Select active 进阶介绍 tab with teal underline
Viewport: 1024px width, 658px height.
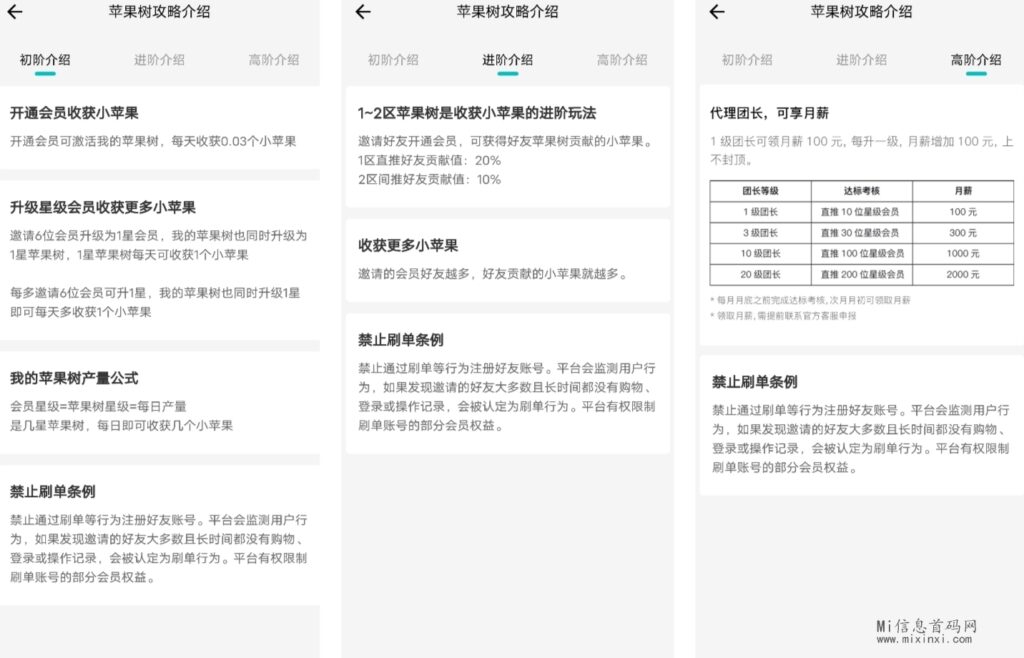pyautogui.click(x=508, y=60)
